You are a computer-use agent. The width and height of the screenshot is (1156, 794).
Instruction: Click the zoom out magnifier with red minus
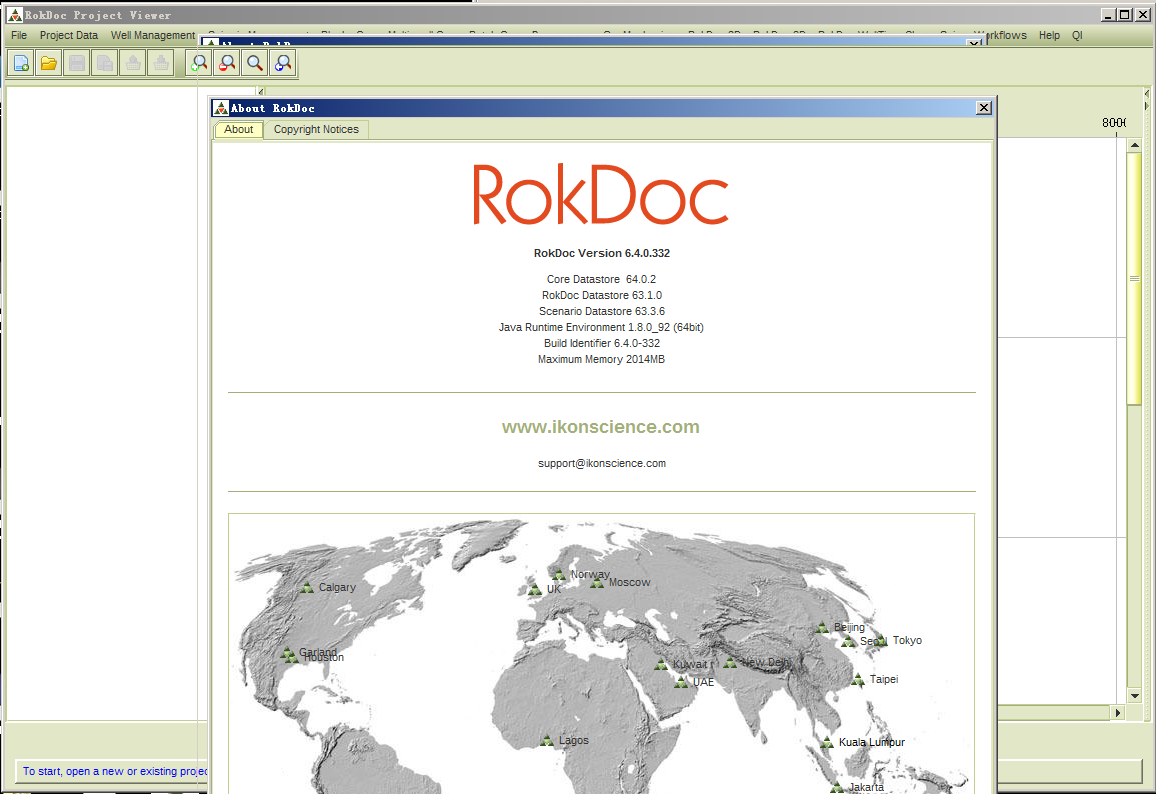click(x=227, y=63)
